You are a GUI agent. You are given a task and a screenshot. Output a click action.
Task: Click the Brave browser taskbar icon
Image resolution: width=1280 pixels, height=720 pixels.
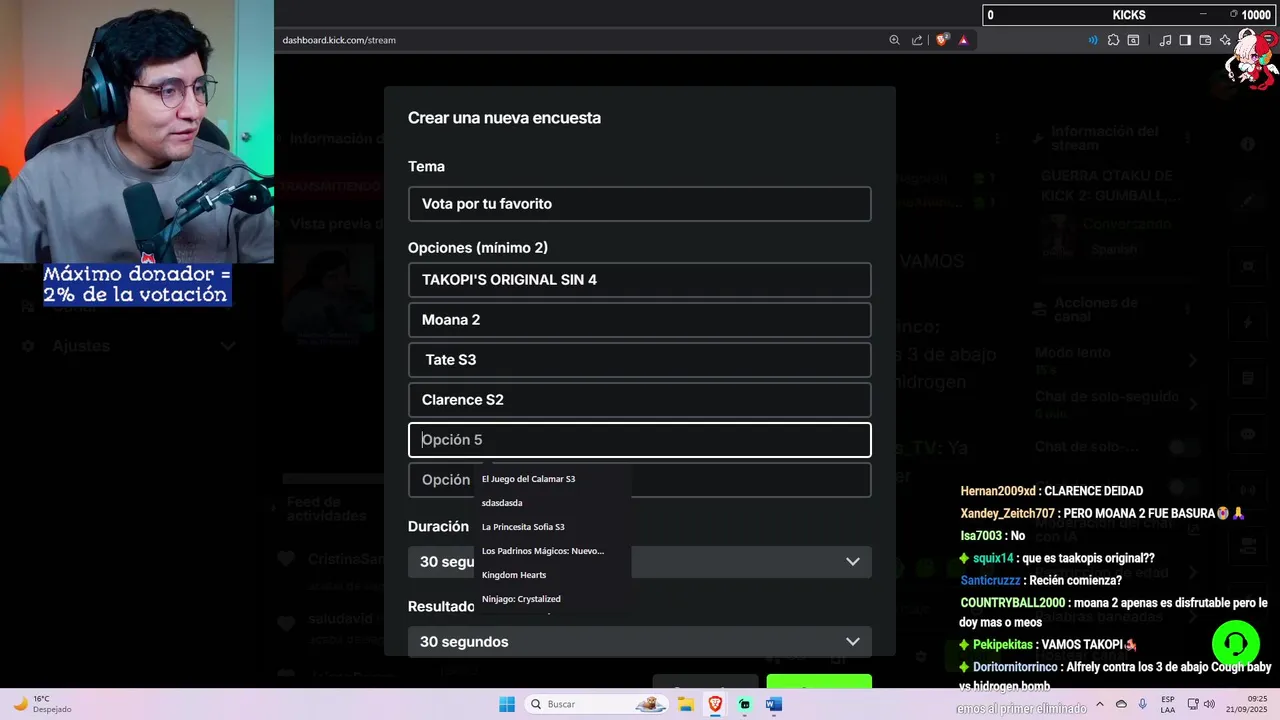pos(715,704)
